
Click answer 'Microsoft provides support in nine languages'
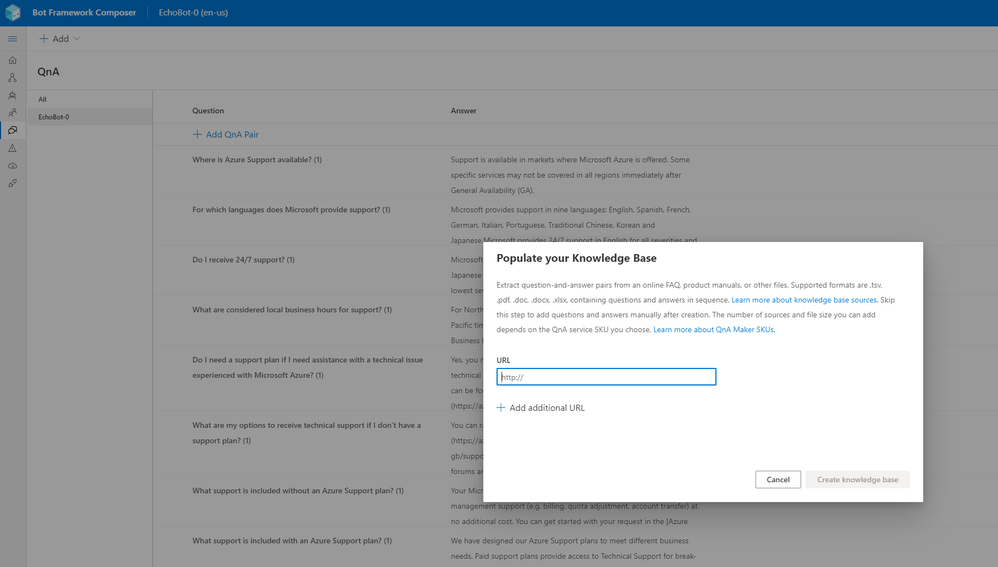573,225
